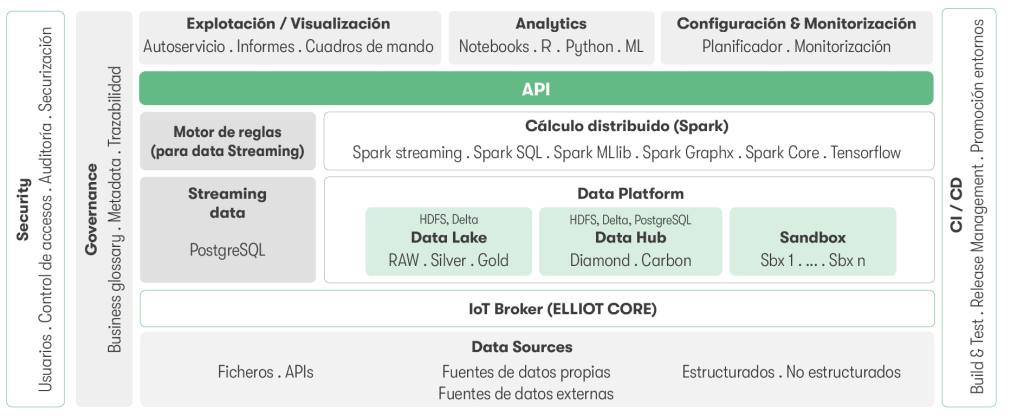Click the Governance vertical panel
This screenshot has height=416, width=1024.
[x=104, y=208]
